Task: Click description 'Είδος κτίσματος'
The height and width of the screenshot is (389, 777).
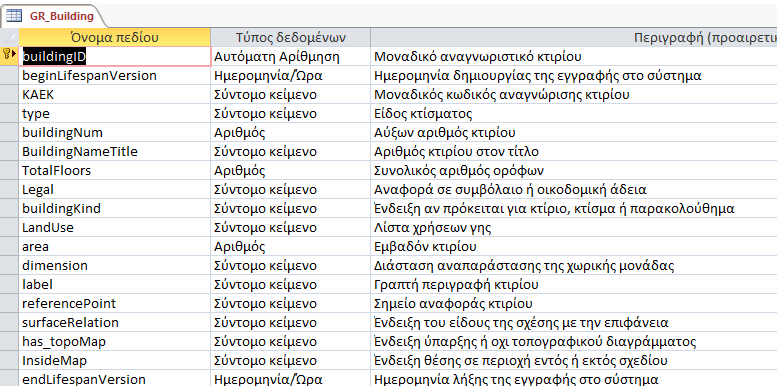Action: (x=423, y=113)
